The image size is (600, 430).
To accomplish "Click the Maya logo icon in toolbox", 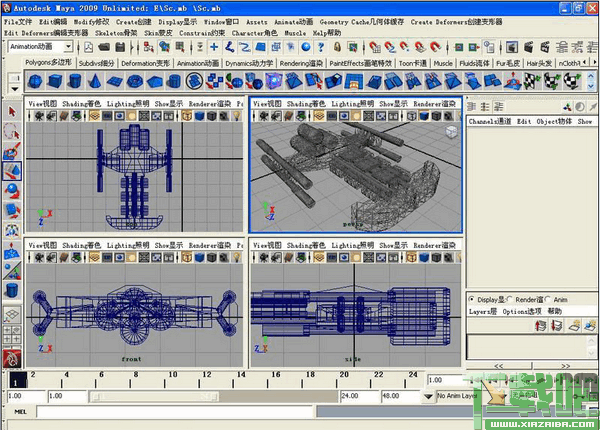I will (x=12, y=358).
